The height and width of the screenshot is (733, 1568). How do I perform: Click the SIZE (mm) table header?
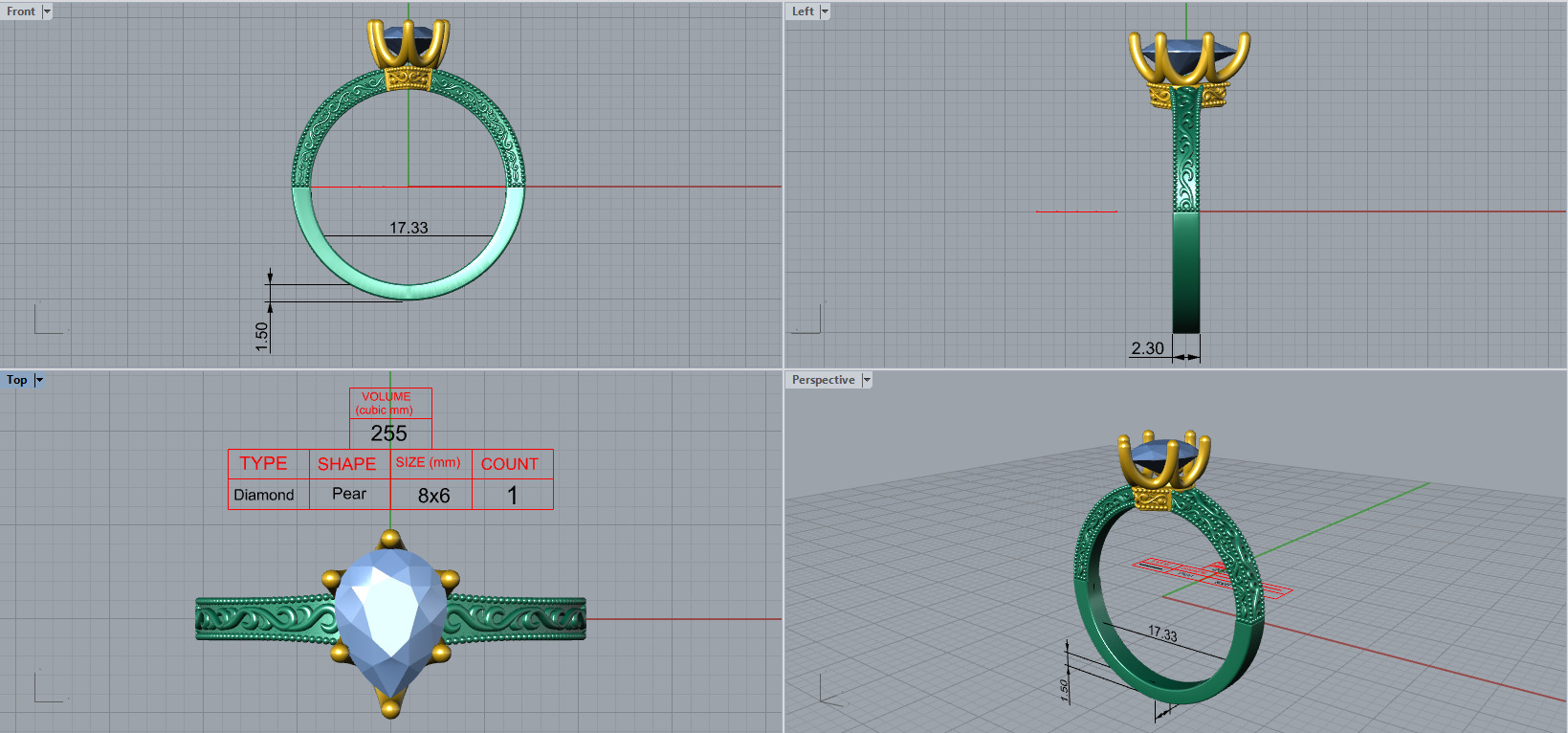[428, 462]
